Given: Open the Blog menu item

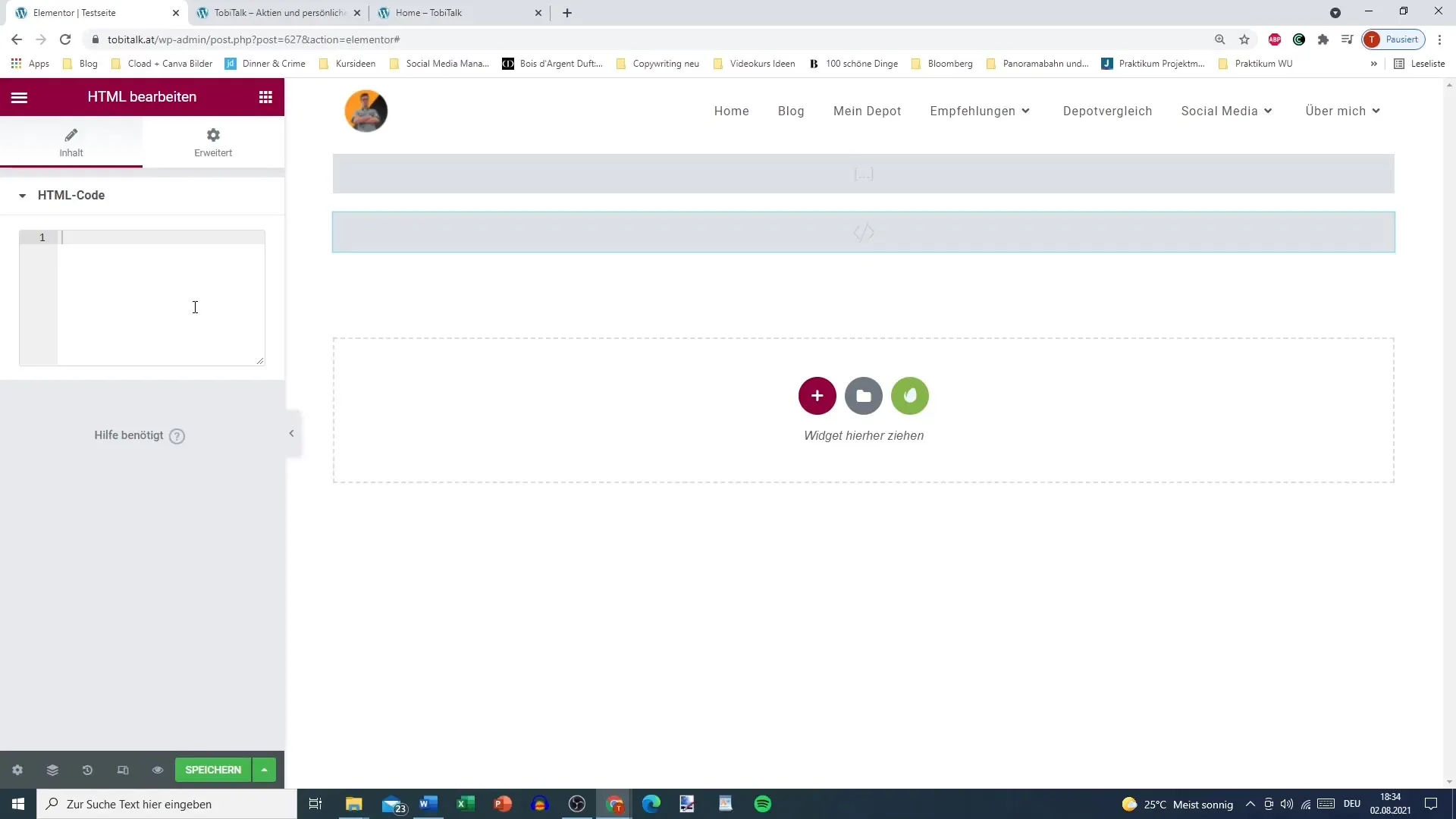Looking at the screenshot, I should (x=791, y=111).
